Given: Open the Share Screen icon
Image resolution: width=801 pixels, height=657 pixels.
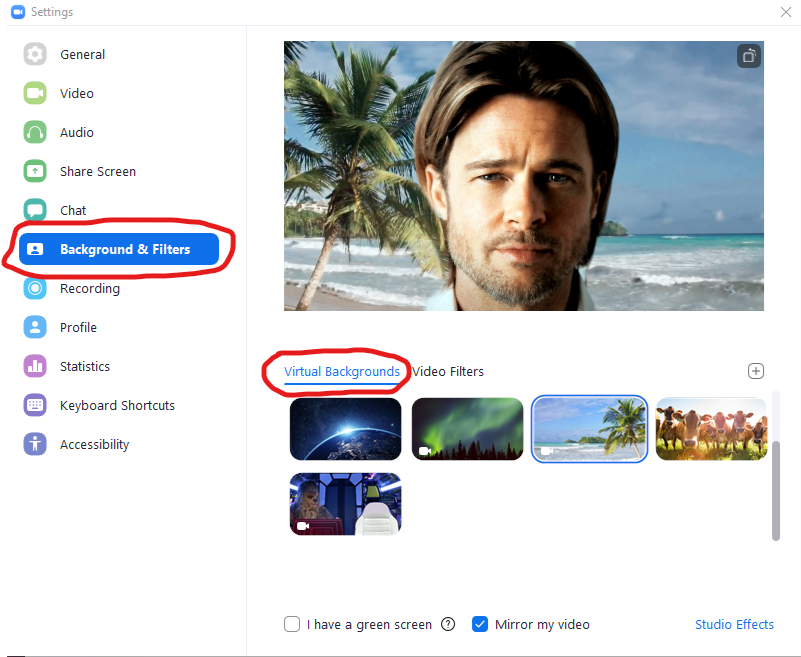Looking at the screenshot, I should pyautogui.click(x=35, y=171).
